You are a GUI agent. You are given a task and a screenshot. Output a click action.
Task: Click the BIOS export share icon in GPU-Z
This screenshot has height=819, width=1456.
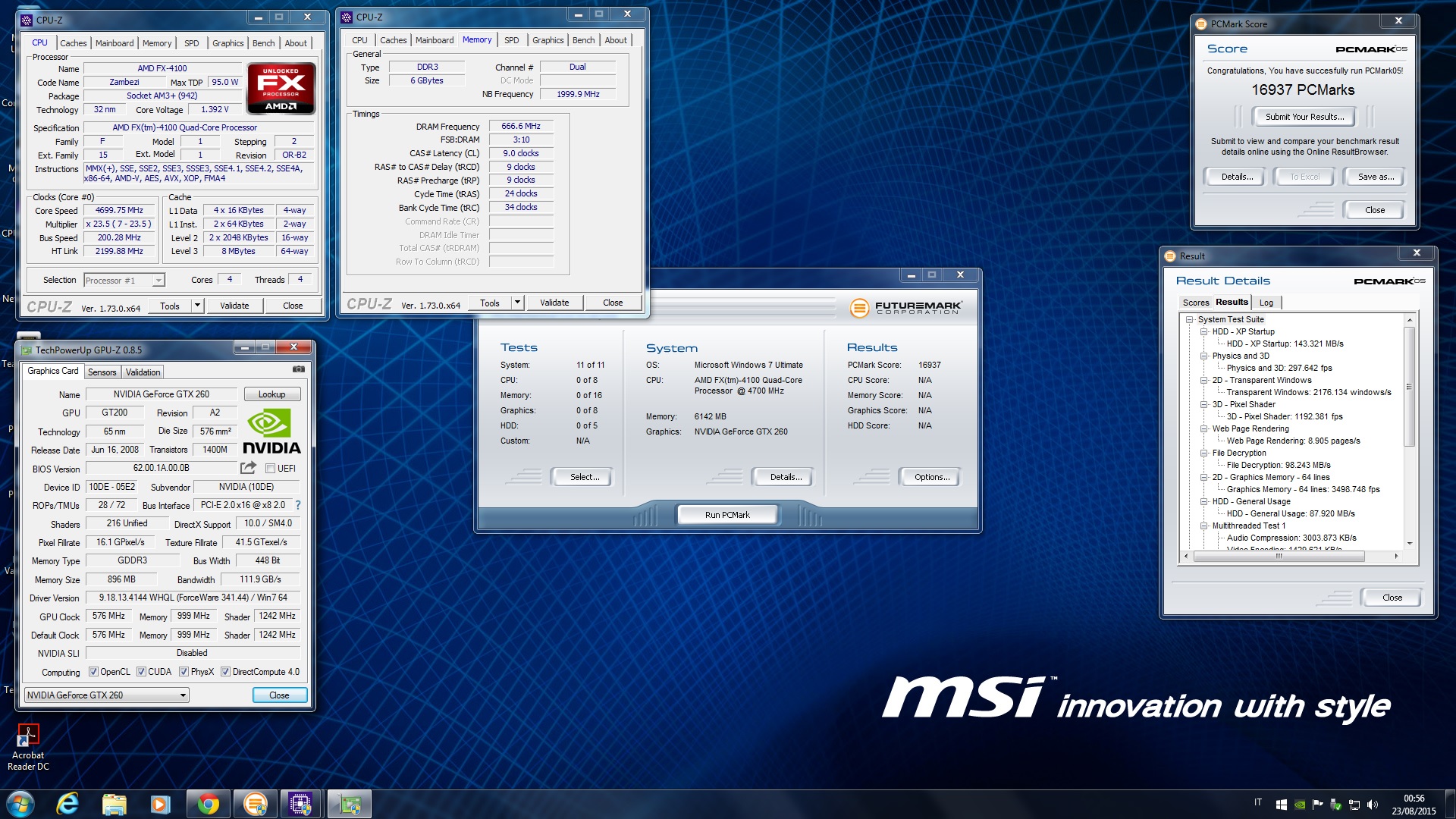pos(248,468)
